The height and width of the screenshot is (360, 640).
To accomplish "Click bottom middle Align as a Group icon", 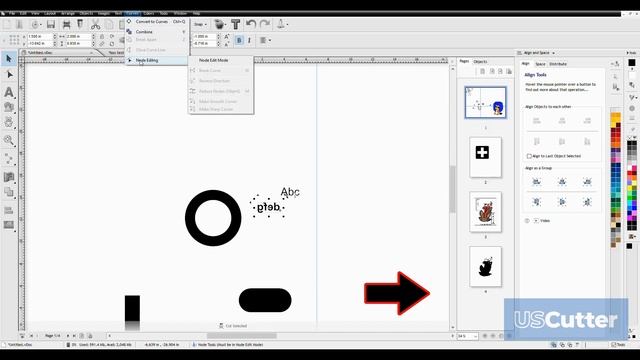I will 562,202.
